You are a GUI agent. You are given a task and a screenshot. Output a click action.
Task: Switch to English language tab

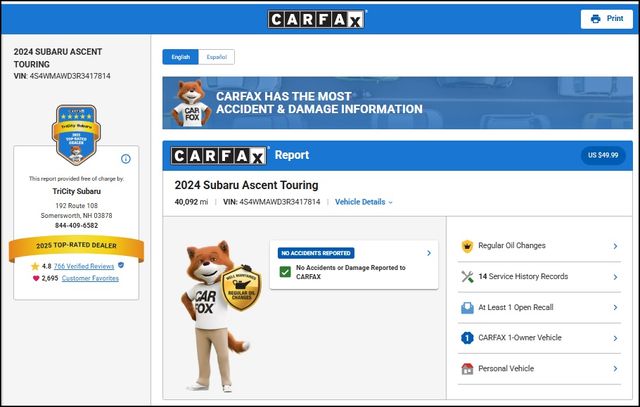pos(180,57)
